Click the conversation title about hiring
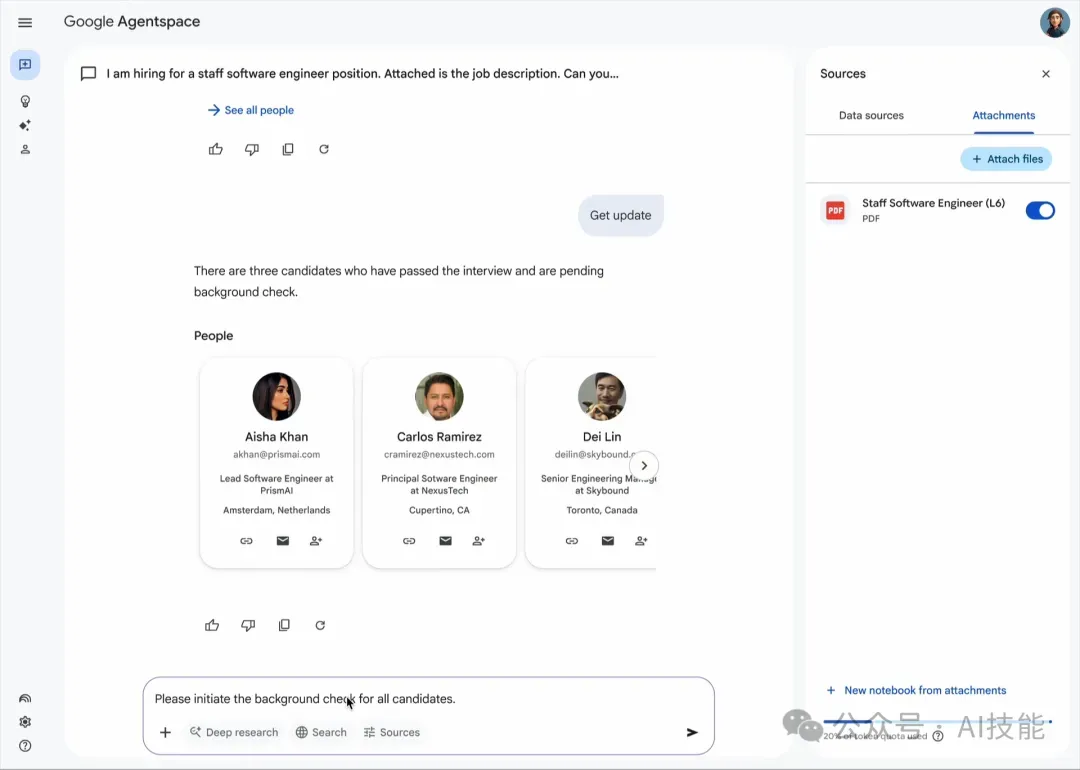Image resolution: width=1080 pixels, height=770 pixels. [362, 74]
